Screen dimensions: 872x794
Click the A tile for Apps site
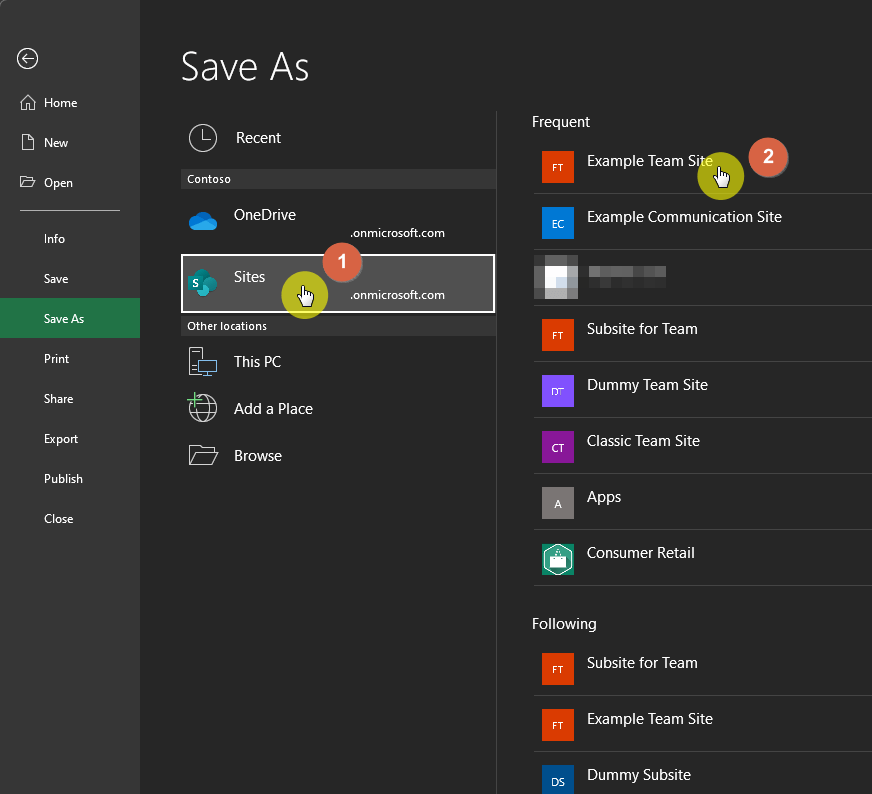point(558,503)
